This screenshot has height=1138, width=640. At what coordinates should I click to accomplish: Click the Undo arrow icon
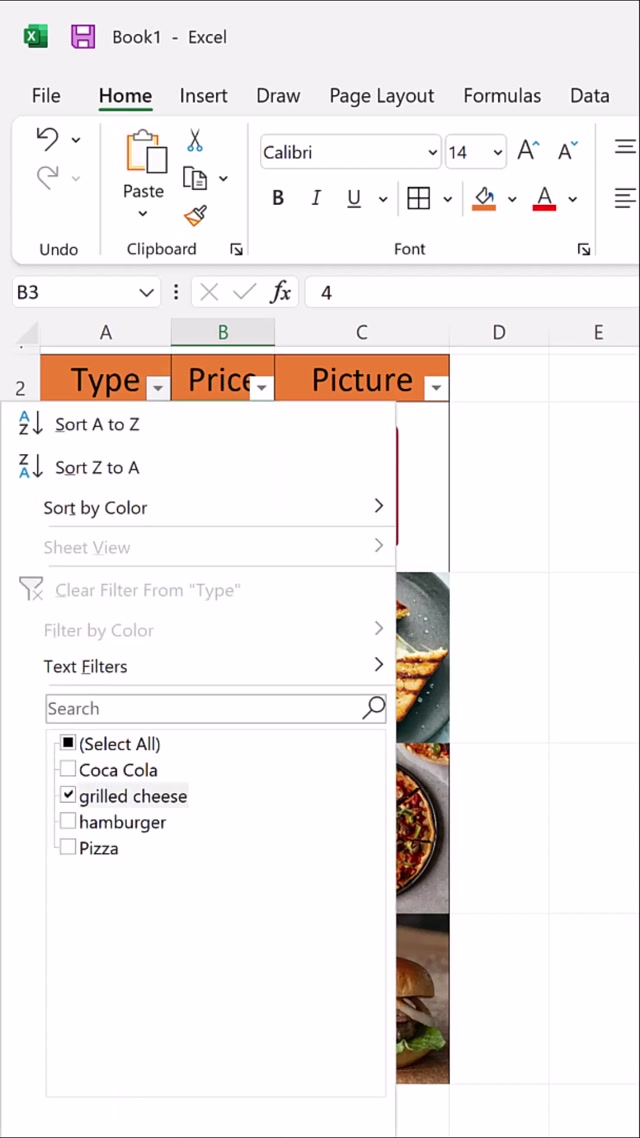tap(47, 139)
